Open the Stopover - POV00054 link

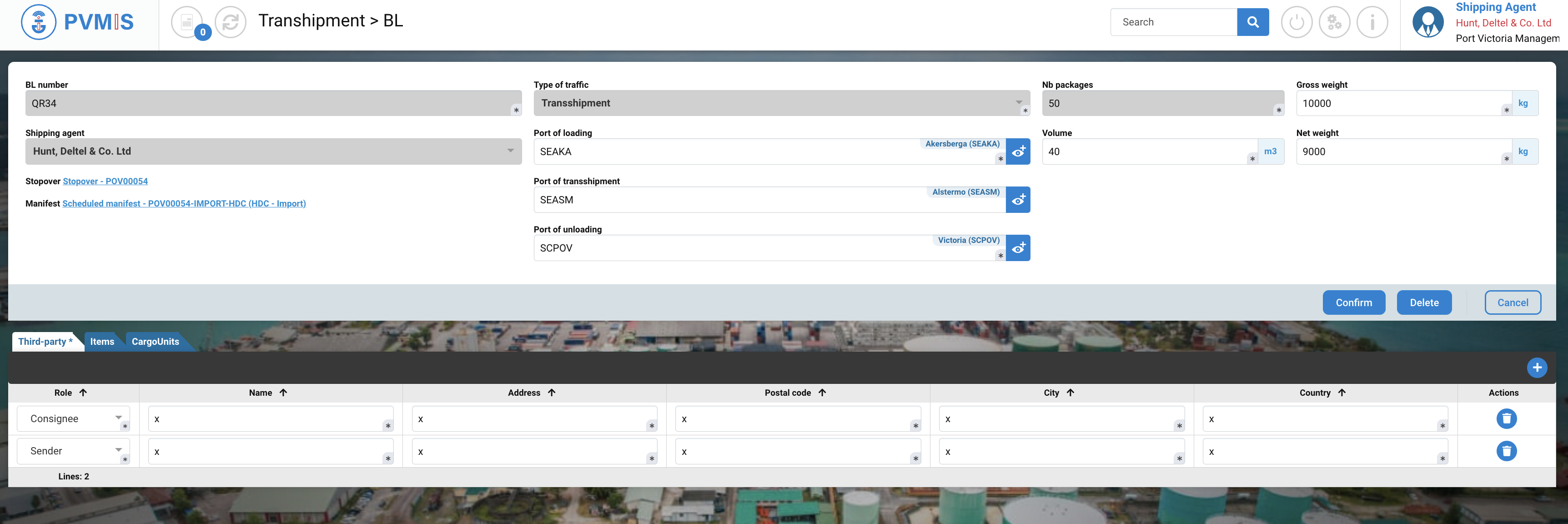click(x=106, y=181)
